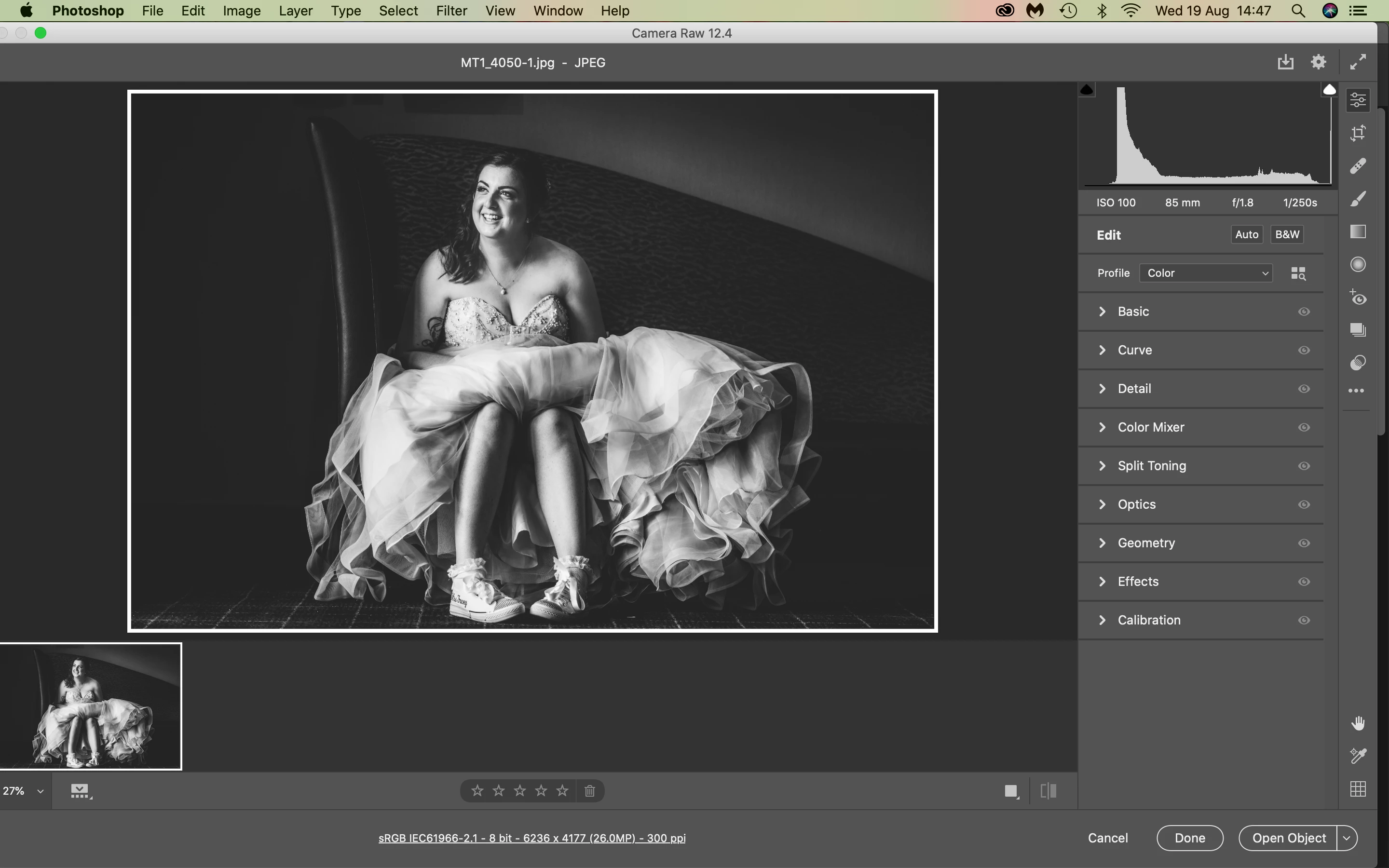Hide the Curve panel adjustments
1389x868 pixels.
[1304, 350]
